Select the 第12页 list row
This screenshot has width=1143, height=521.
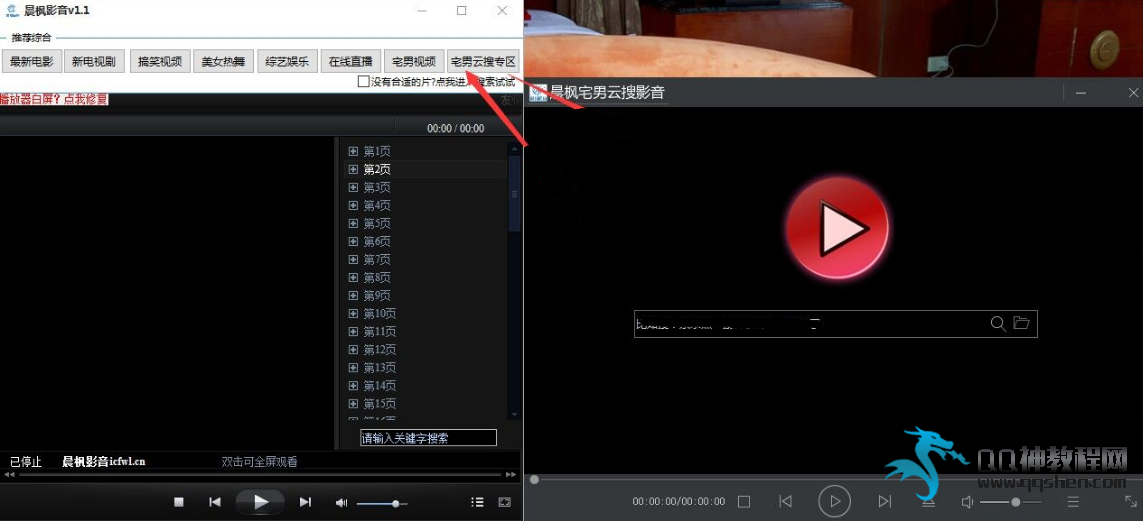click(x=426, y=350)
